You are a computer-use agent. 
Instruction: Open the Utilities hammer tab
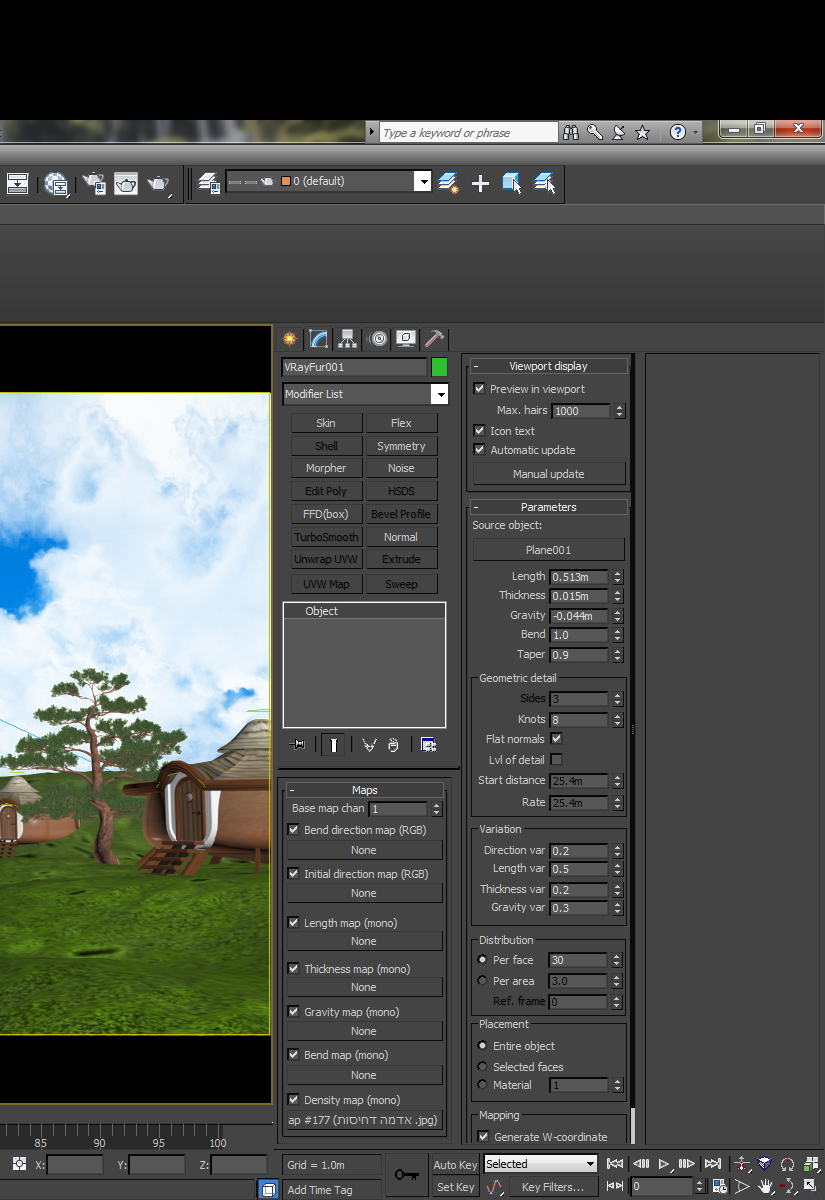pos(434,339)
